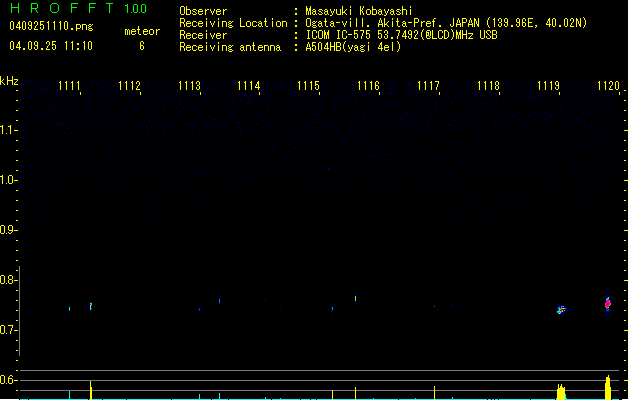Click time axis label 1117
The image size is (629, 400).
click(x=428, y=86)
